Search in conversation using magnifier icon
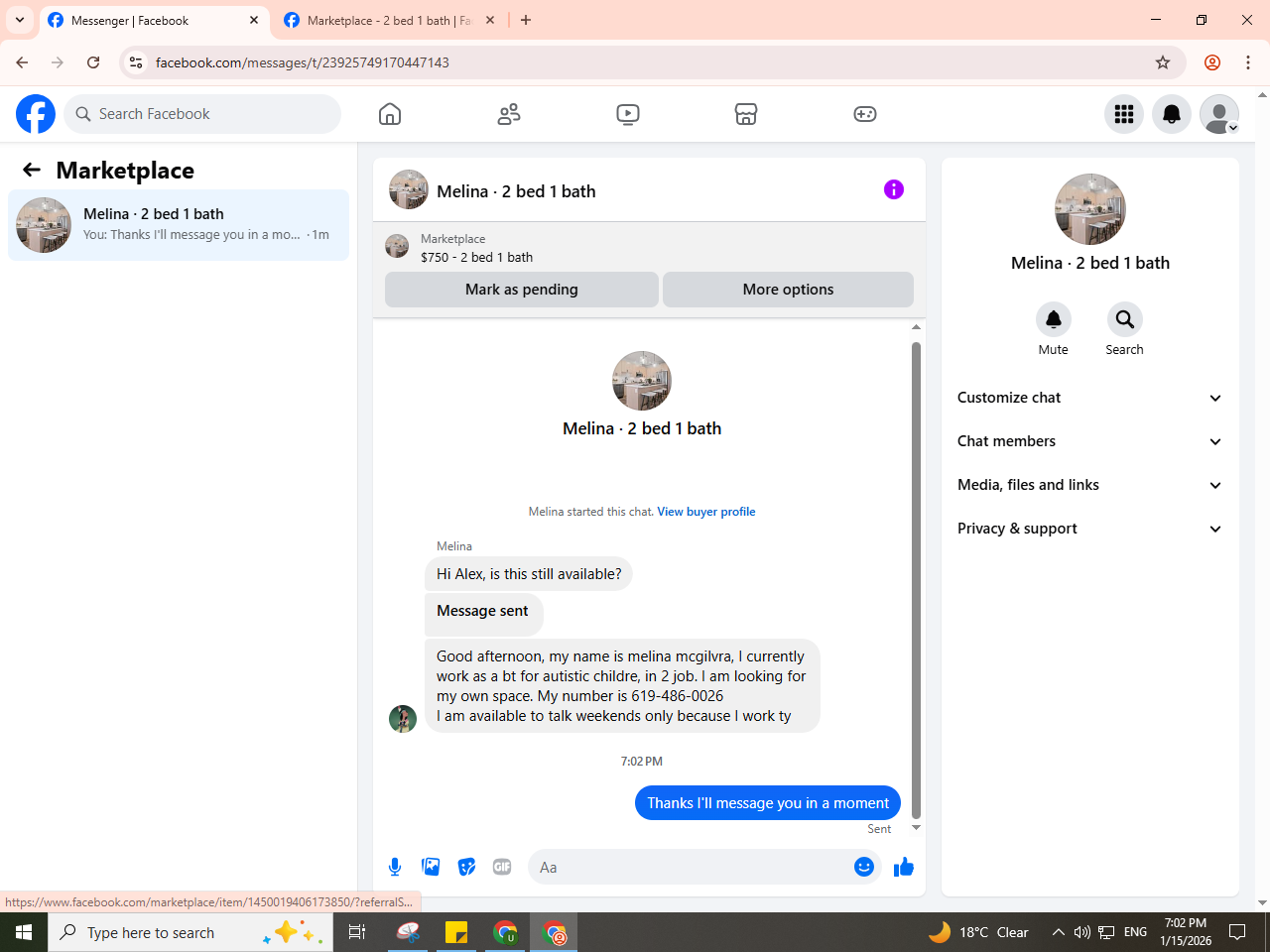Image resolution: width=1270 pixels, height=952 pixels. tap(1124, 319)
